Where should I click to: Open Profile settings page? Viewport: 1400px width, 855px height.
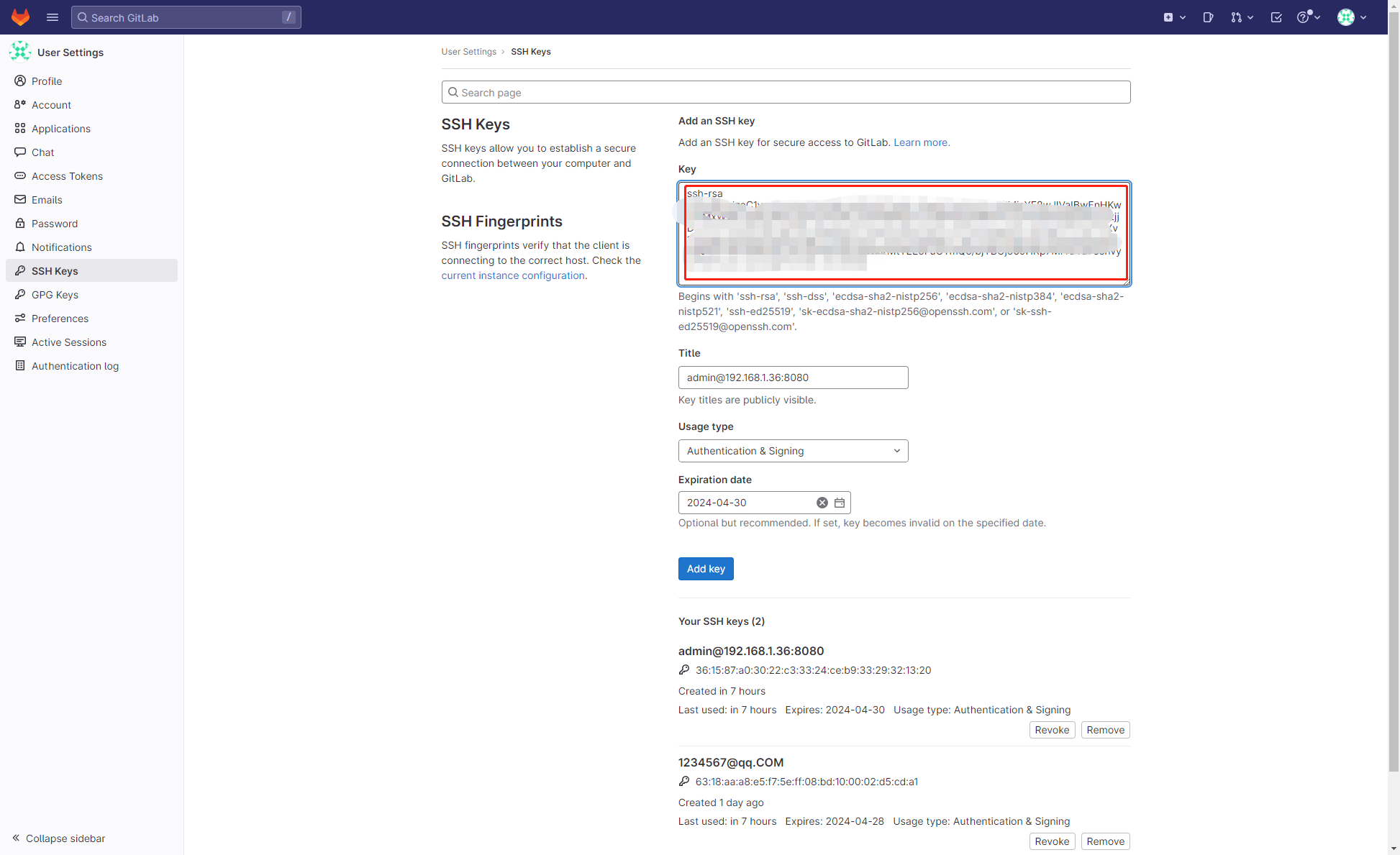91,81
